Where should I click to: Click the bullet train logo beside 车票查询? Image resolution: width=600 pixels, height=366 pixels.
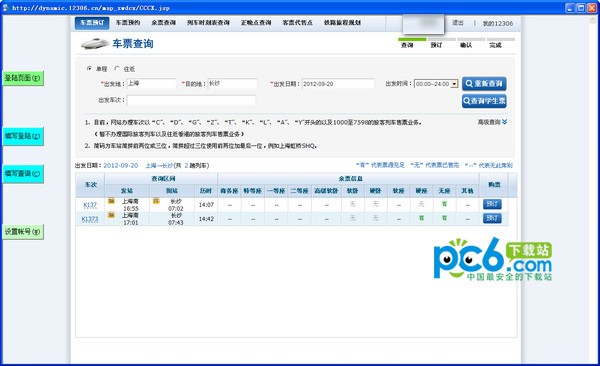click(95, 44)
